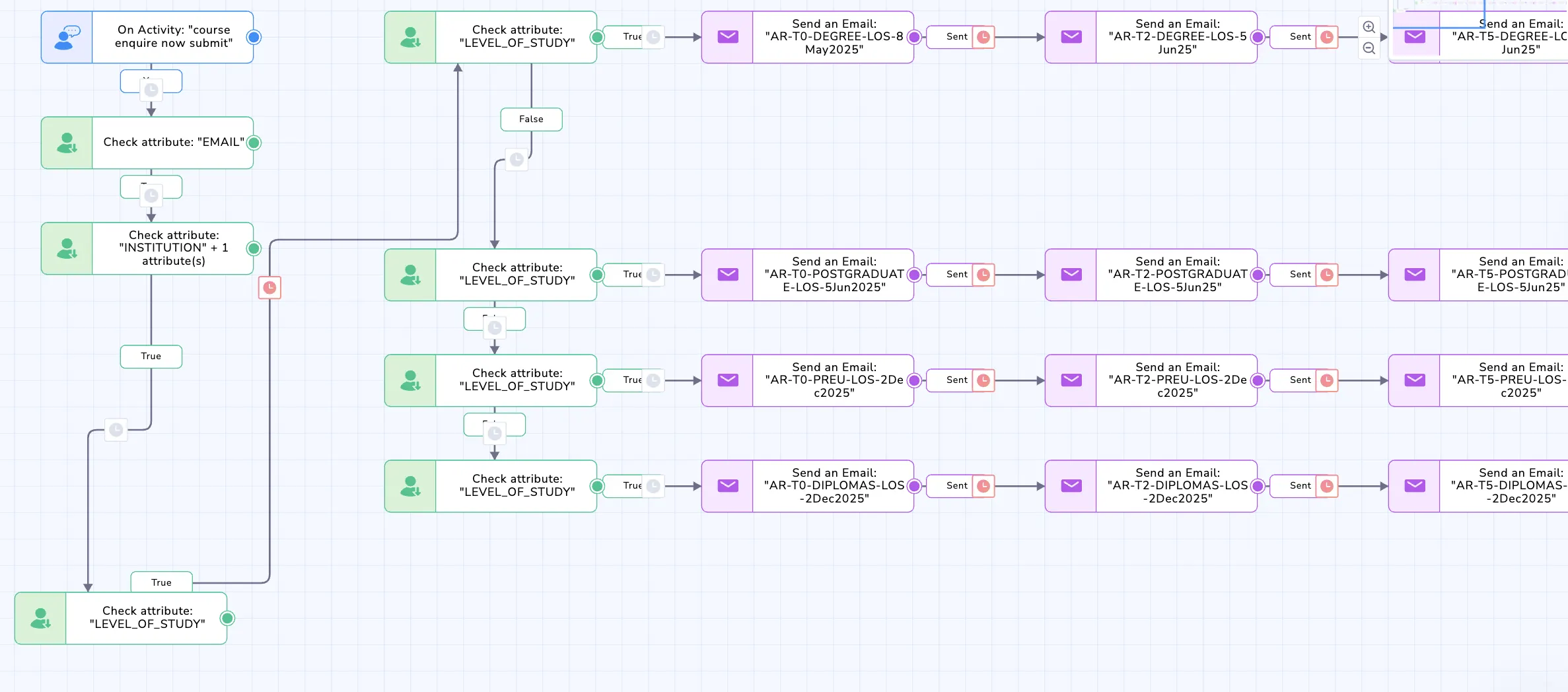Click red clock after AR-T0-DEGREE-LOS Sent label
Viewport: 1568px width, 692px height.
pos(983,37)
